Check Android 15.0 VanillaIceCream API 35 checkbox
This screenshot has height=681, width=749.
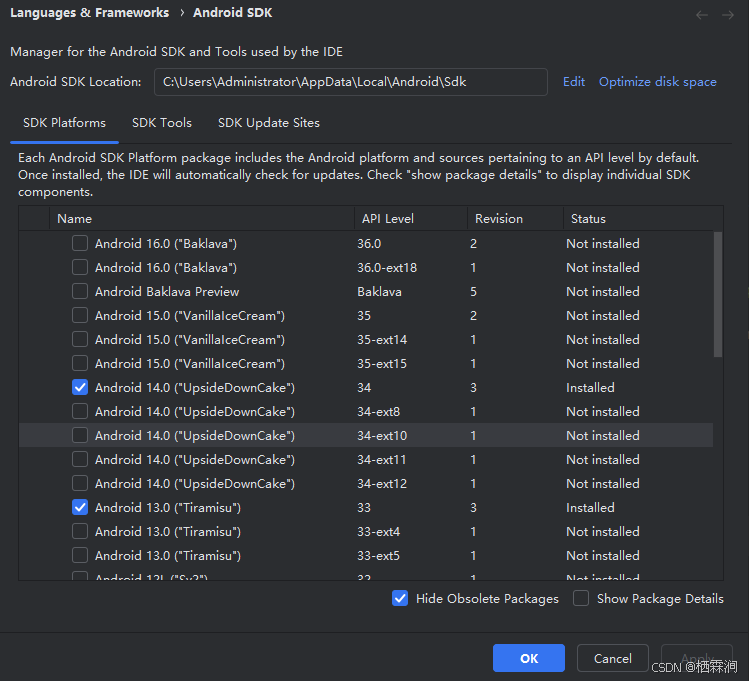pyautogui.click(x=80, y=315)
